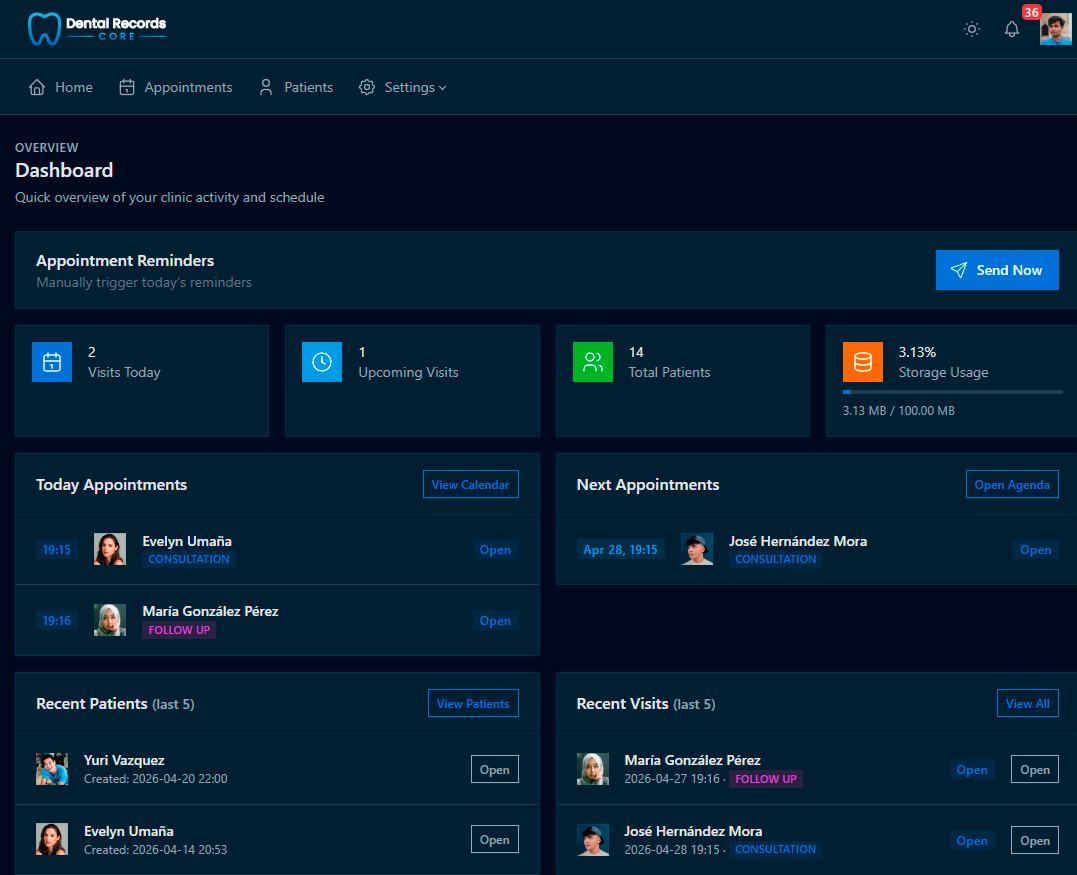Click Evelyn Umaña's photo in Today Appointments
The width and height of the screenshot is (1077, 875).
[110, 549]
